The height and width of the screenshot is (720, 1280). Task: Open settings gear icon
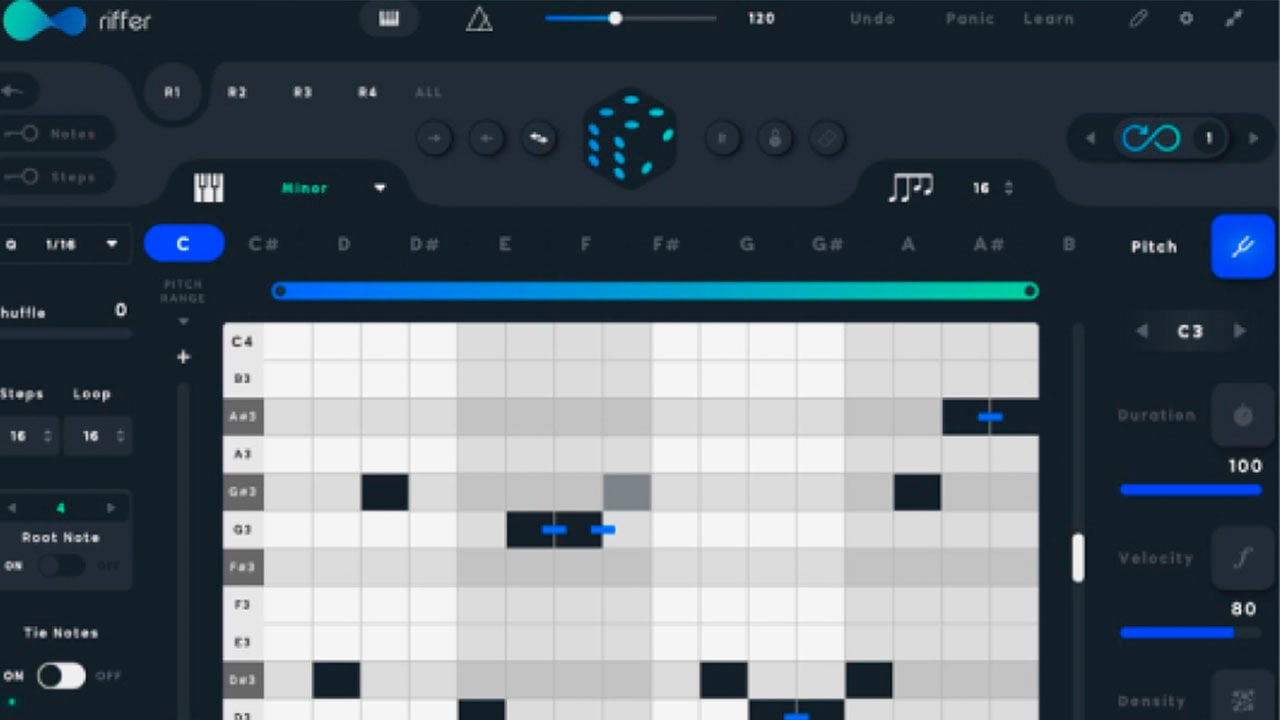click(1186, 19)
